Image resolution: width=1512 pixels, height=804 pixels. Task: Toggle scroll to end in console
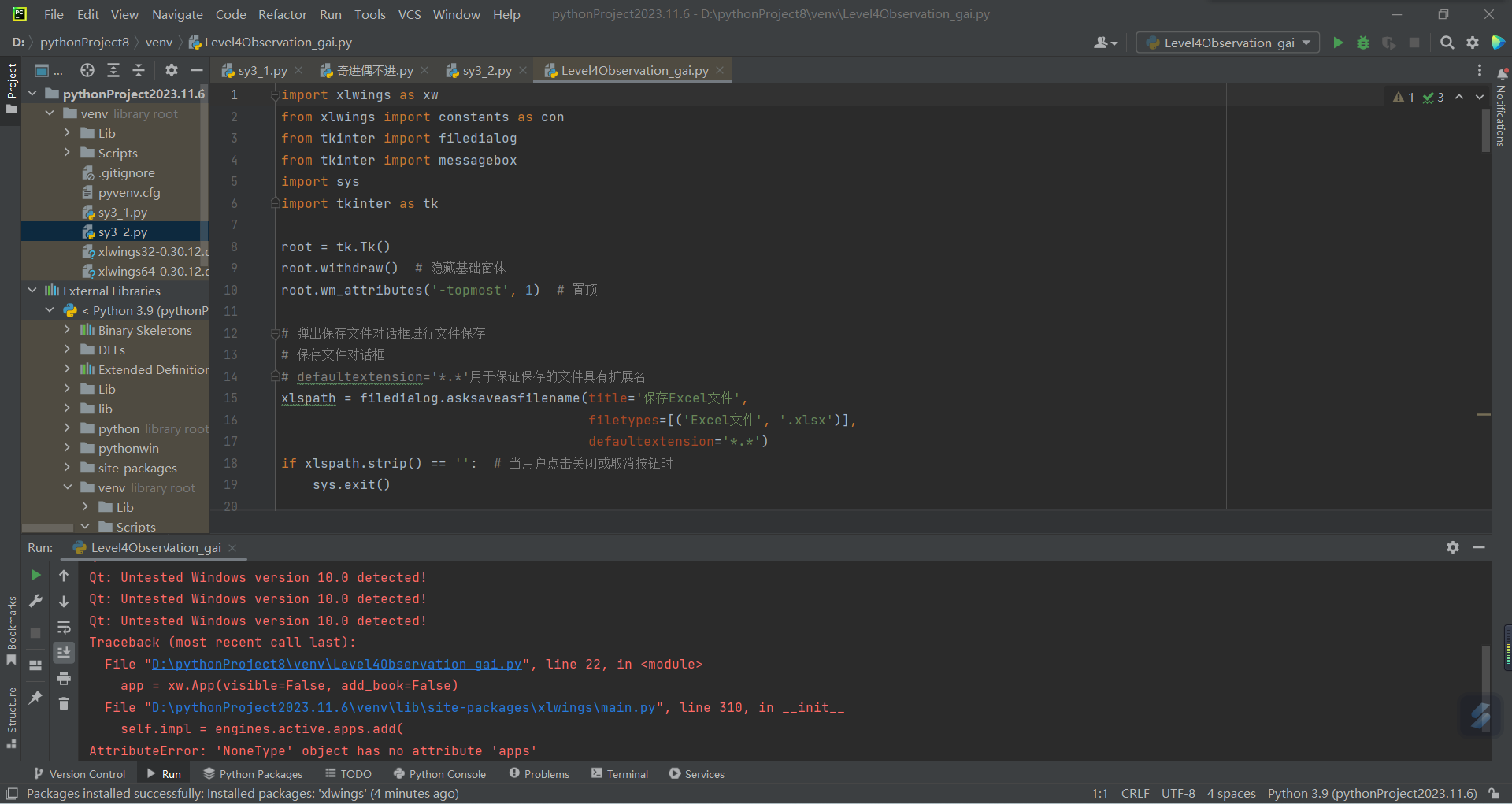coord(64,652)
